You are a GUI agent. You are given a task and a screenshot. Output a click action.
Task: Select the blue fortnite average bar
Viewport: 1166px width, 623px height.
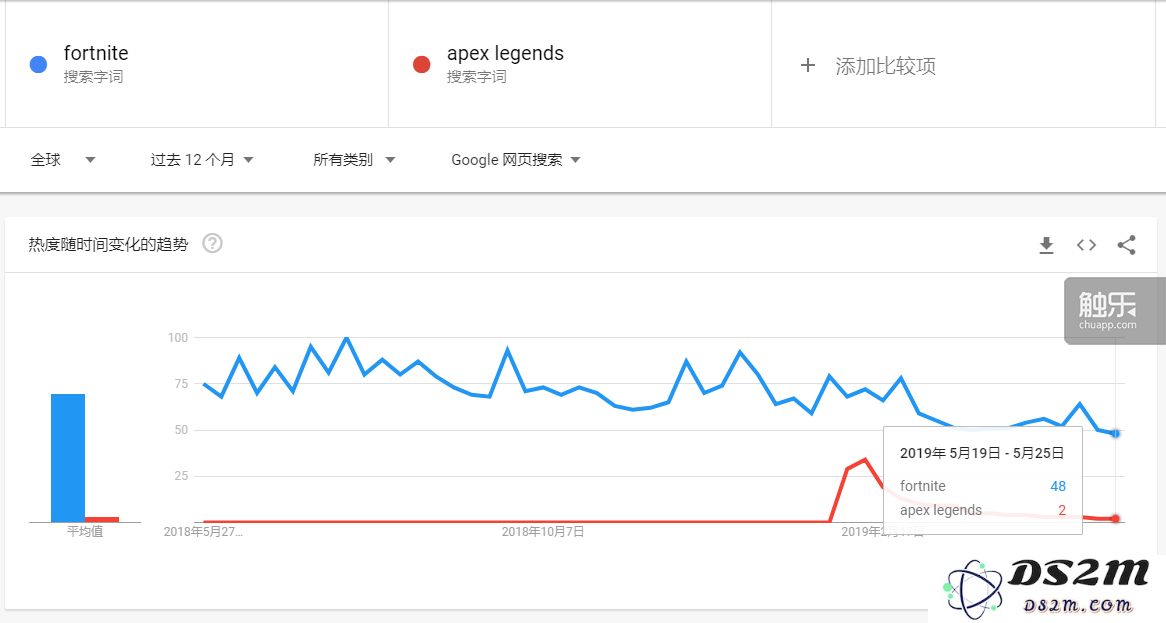68,458
